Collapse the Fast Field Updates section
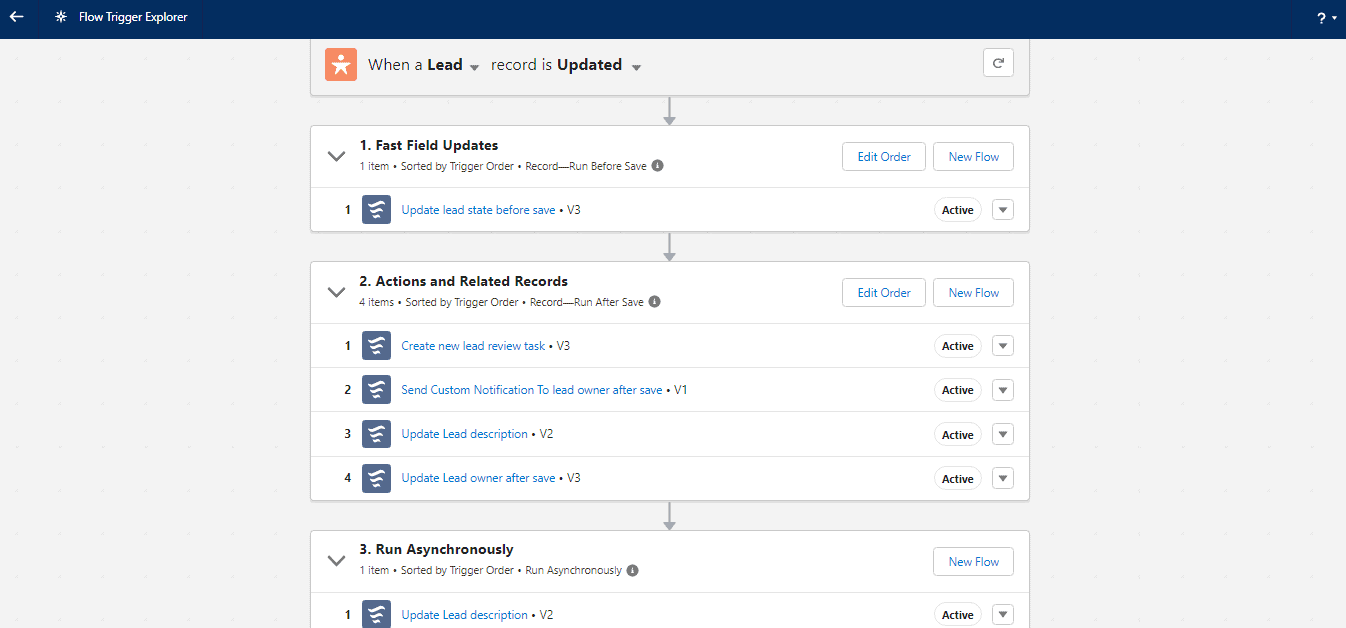The width and height of the screenshot is (1346, 628). pos(337,156)
